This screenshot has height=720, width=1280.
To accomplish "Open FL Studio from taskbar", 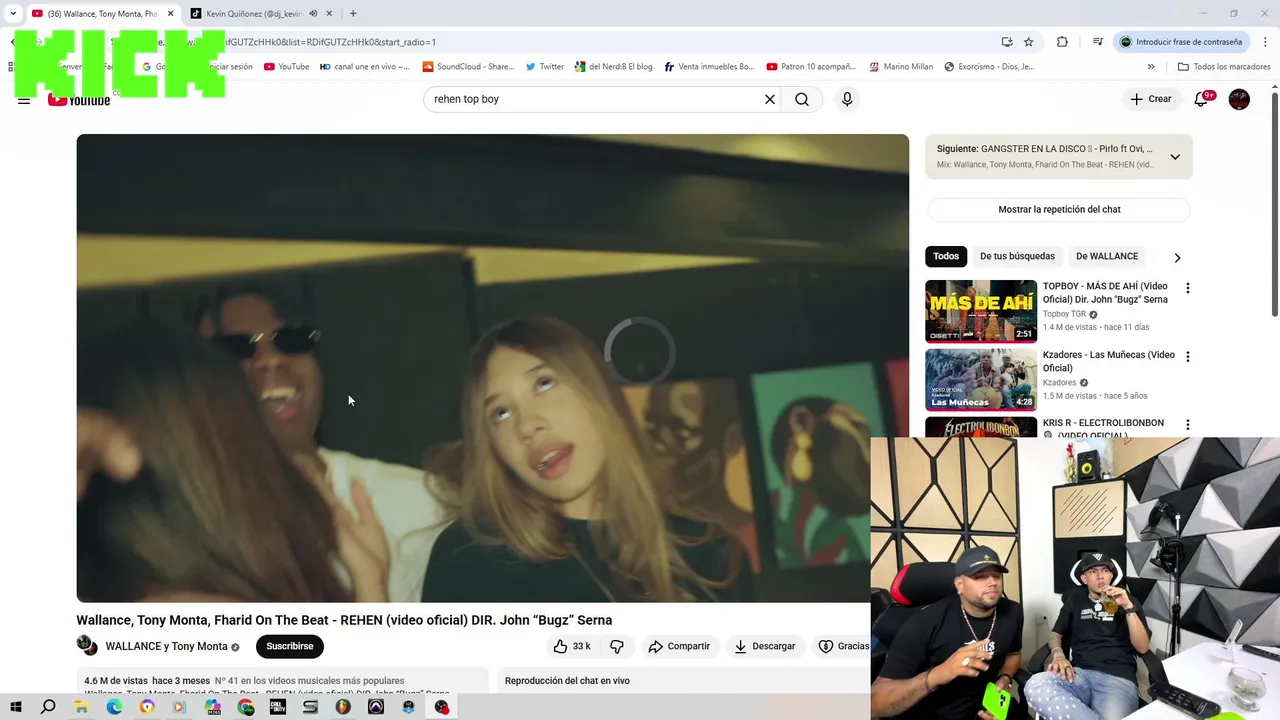I will (343, 707).
